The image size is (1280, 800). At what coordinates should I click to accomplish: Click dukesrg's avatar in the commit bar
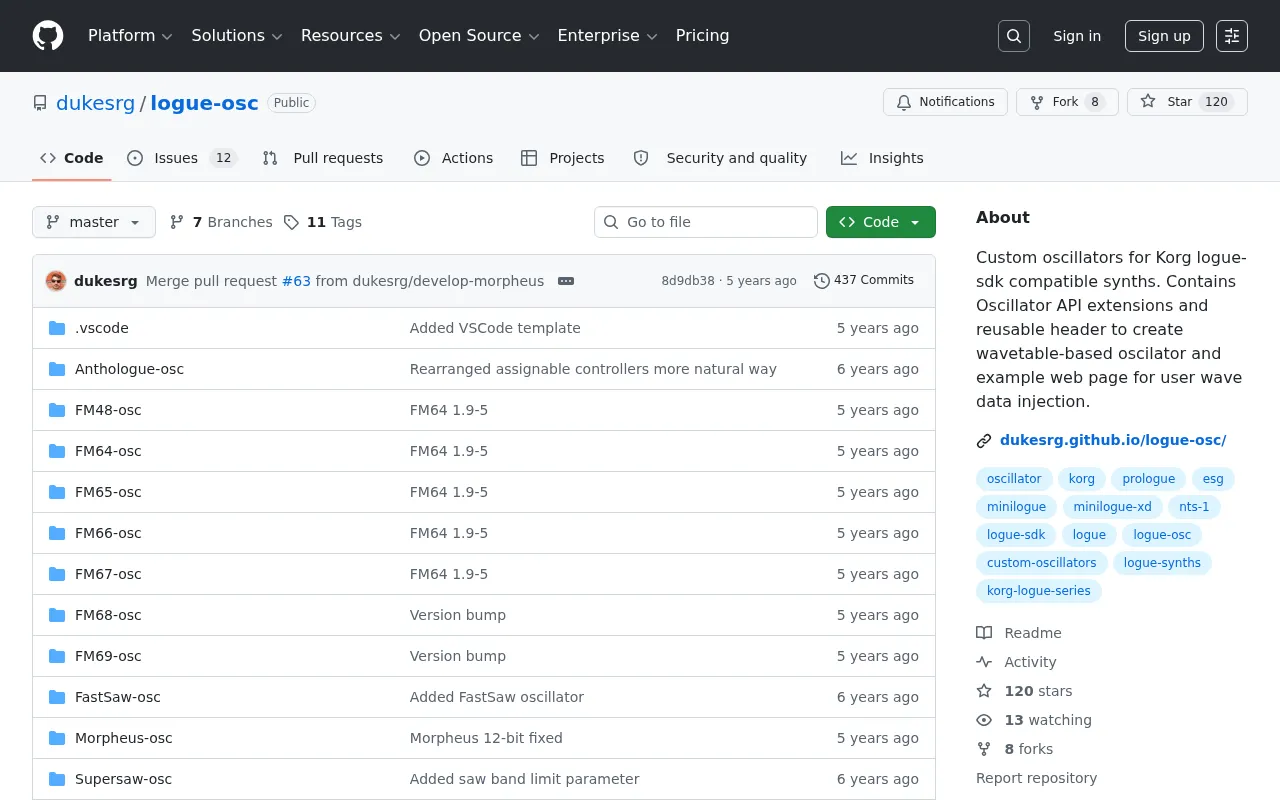[x=56, y=281]
